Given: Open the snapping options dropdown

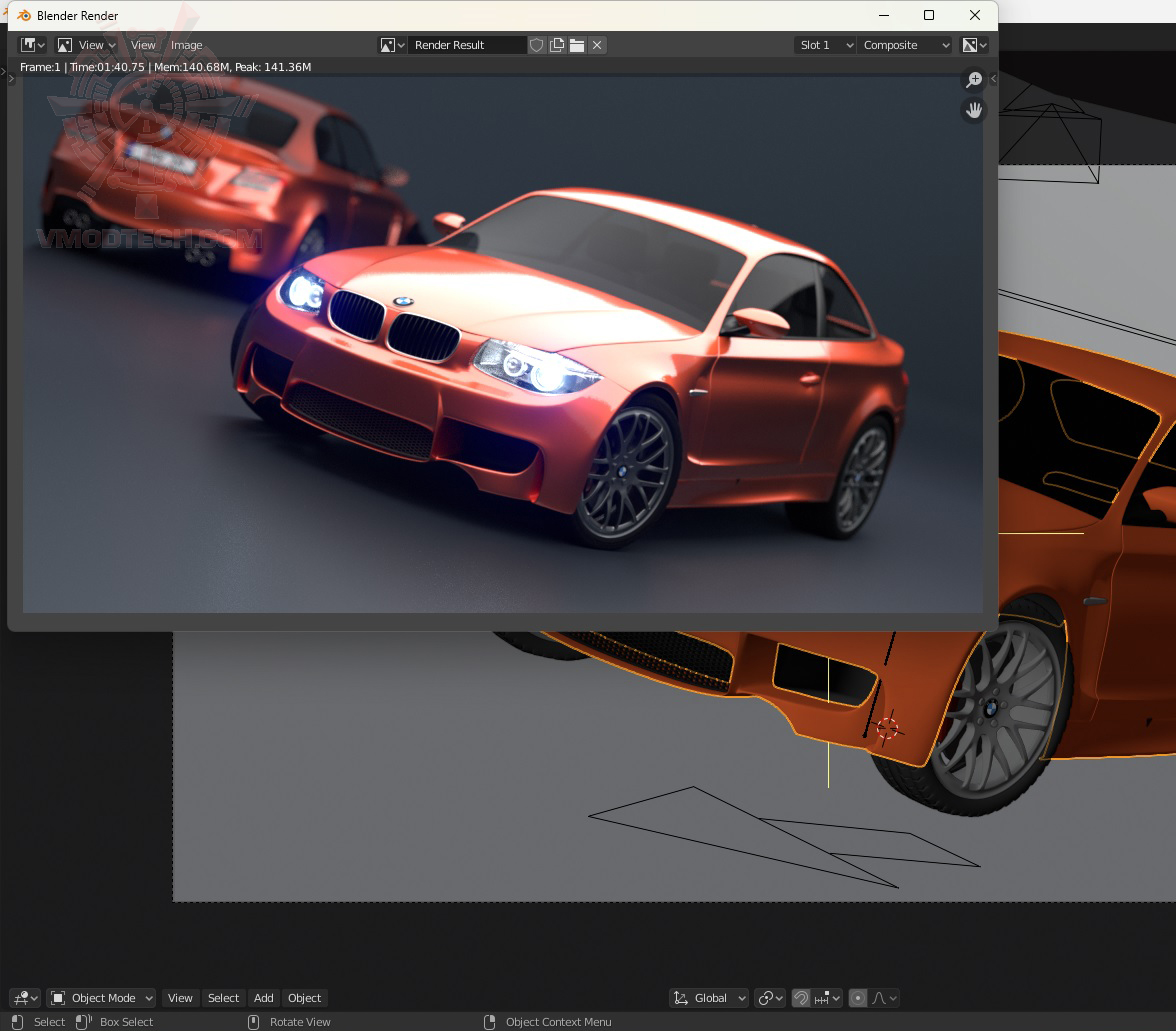Looking at the screenshot, I should click(x=827, y=998).
